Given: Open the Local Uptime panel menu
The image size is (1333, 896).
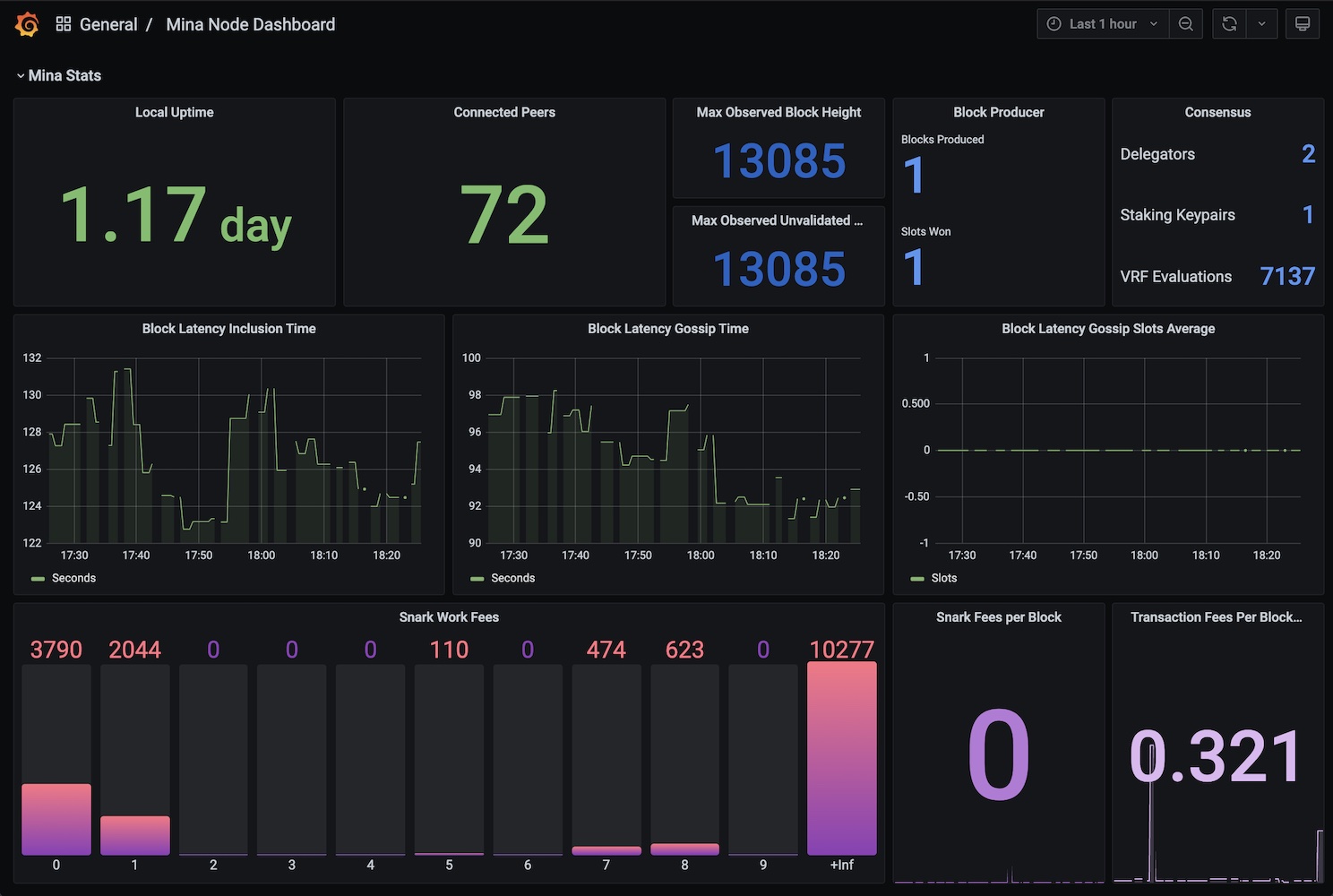Looking at the screenshot, I should [175, 112].
